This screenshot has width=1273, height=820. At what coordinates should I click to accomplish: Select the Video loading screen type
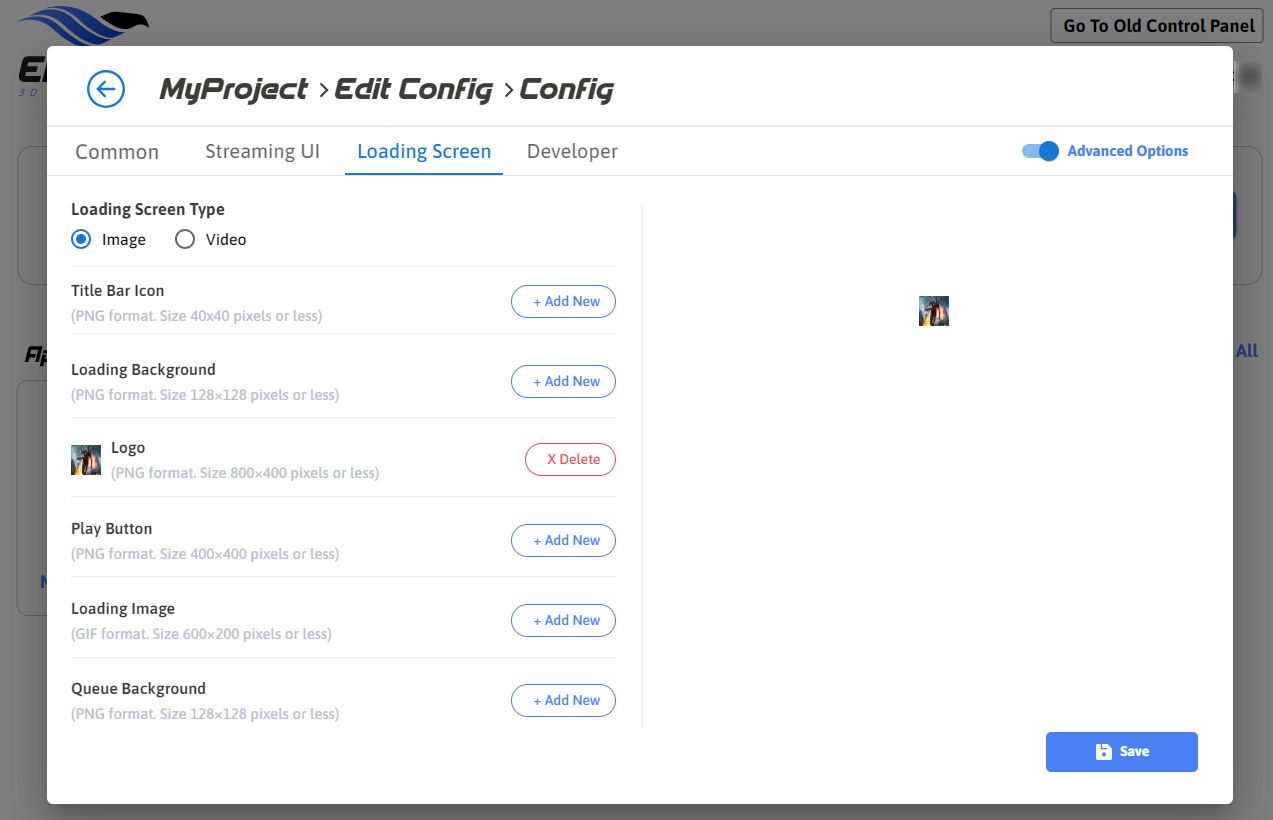[x=185, y=240]
